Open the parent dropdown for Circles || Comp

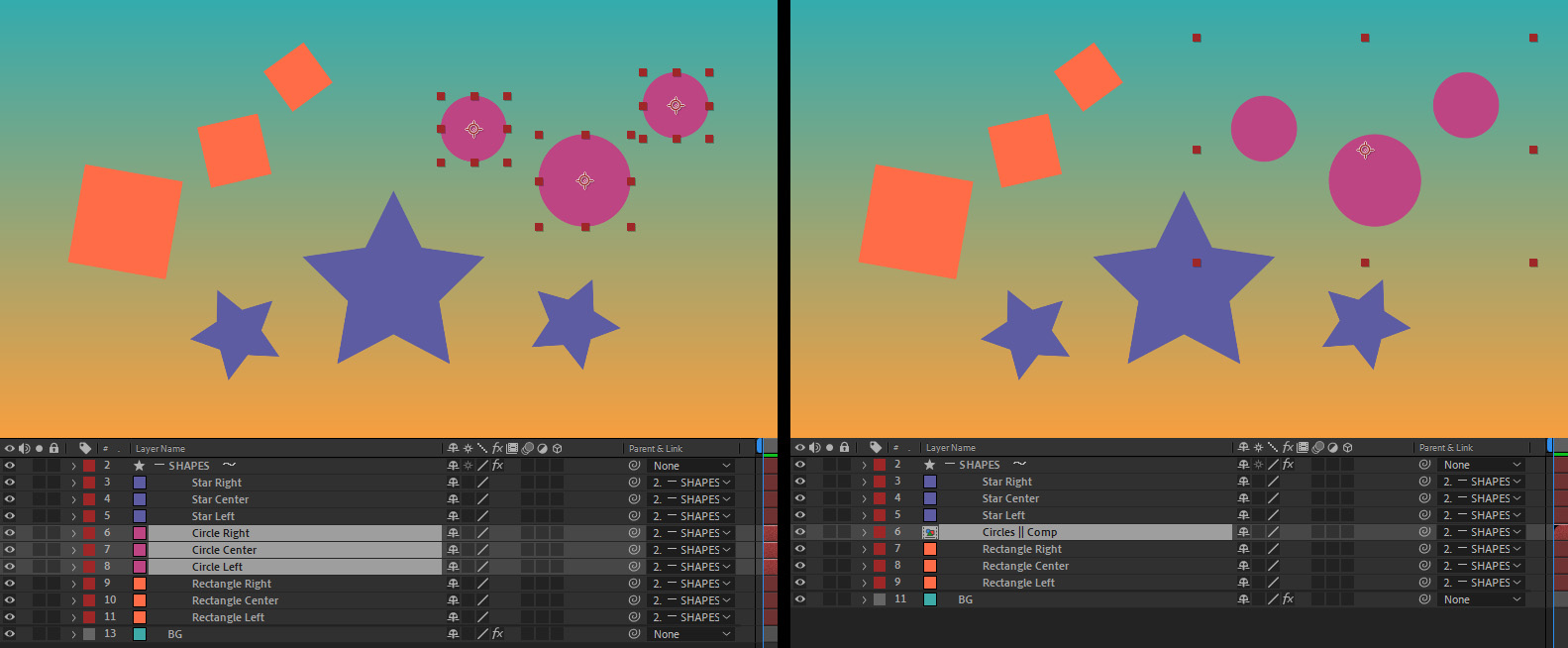tap(1482, 532)
